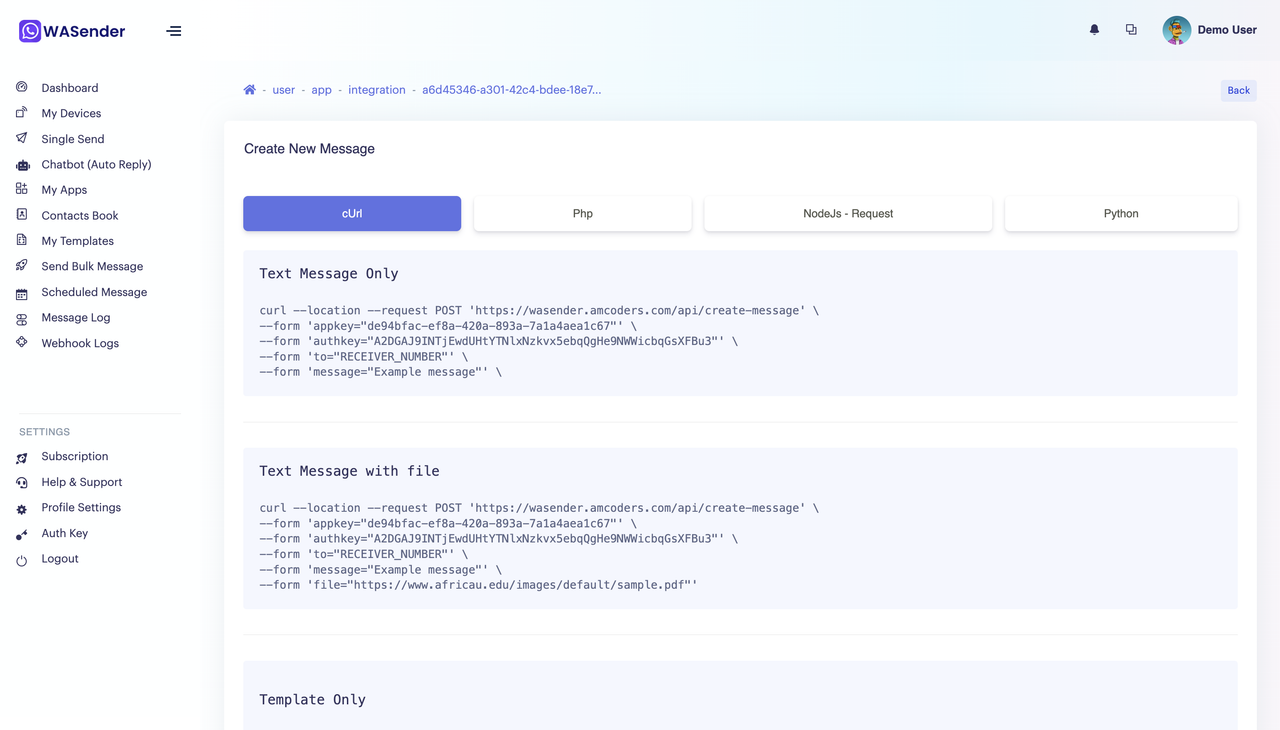Screen dimensions: 1280x730
Task: Click the Single Send paper-plane icon
Action: pos(22,138)
